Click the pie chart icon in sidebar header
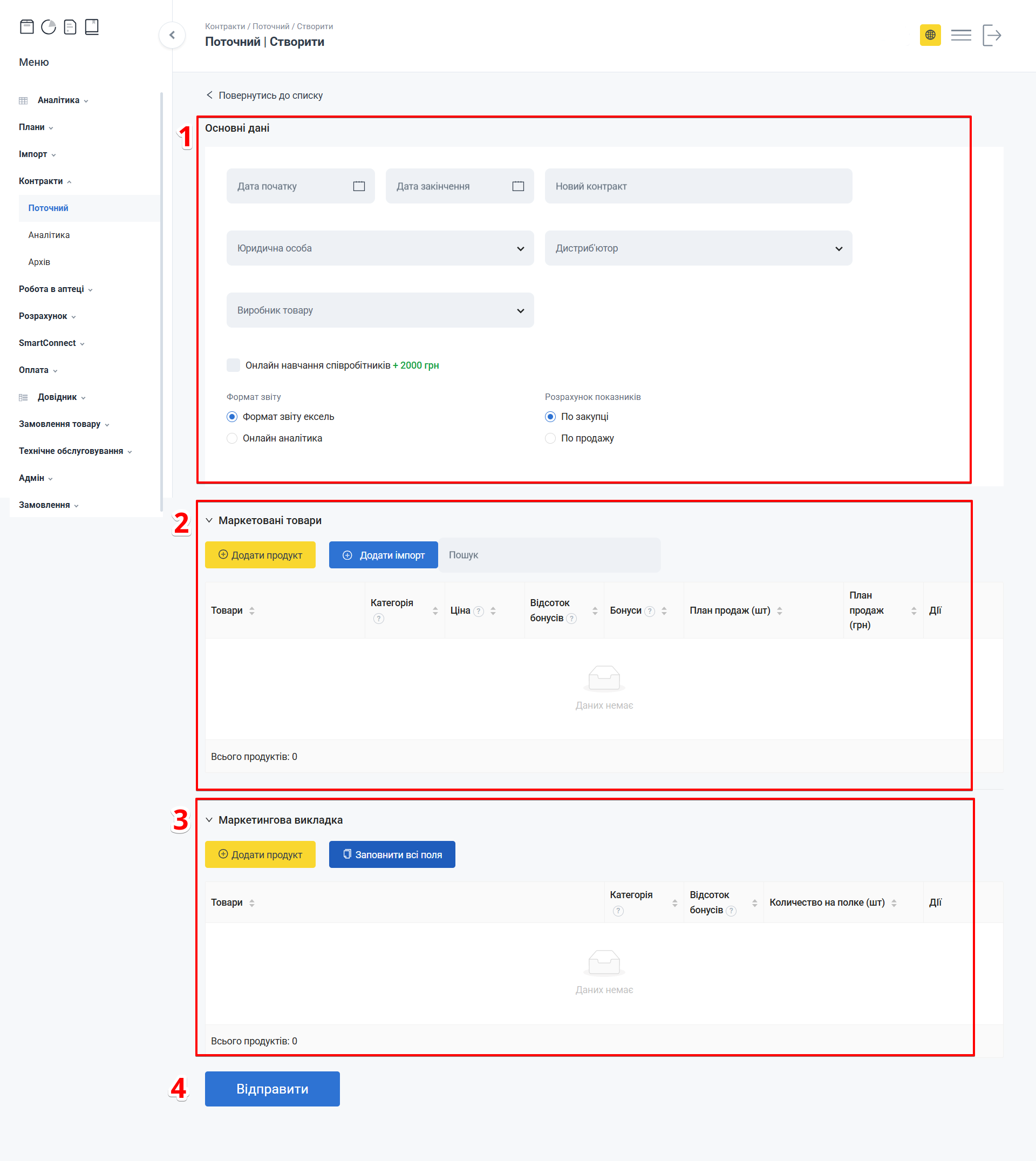This screenshot has width=1036, height=1161. [49, 27]
